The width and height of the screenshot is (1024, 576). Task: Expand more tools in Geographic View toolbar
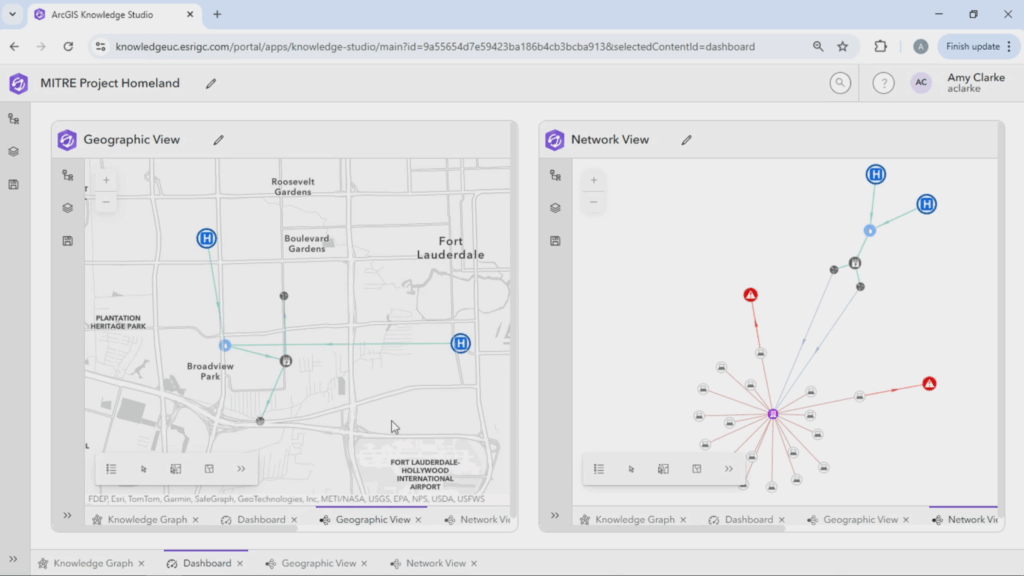[241, 468]
